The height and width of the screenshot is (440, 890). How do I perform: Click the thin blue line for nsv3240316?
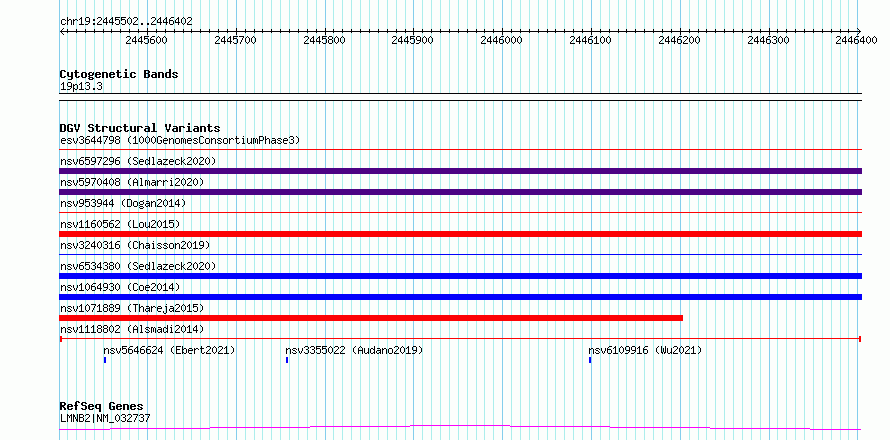460,254
